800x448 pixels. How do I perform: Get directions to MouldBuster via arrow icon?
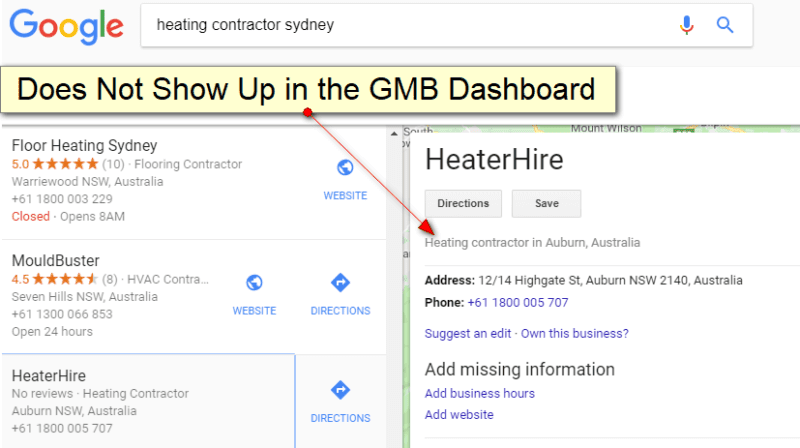[x=340, y=283]
